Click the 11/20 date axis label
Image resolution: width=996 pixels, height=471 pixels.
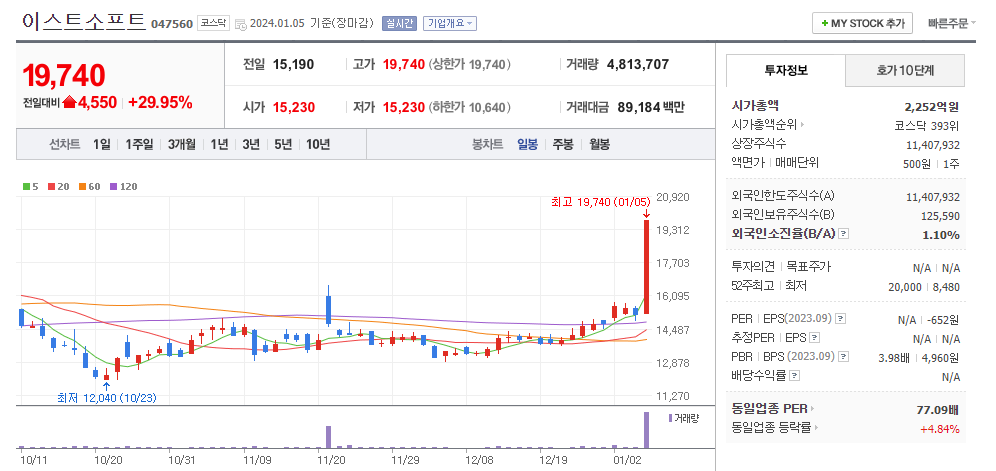pyautogui.click(x=330, y=459)
